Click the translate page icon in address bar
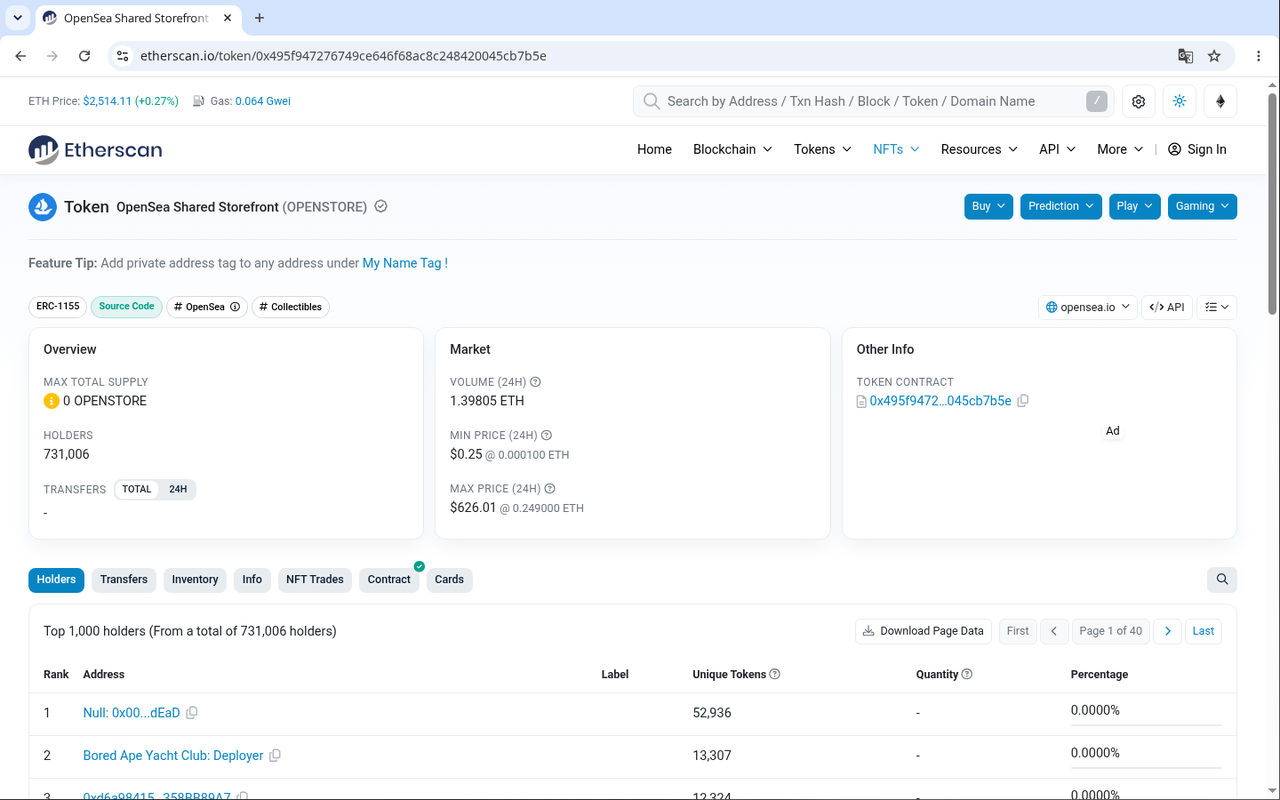The height and width of the screenshot is (800, 1280). click(x=1186, y=56)
